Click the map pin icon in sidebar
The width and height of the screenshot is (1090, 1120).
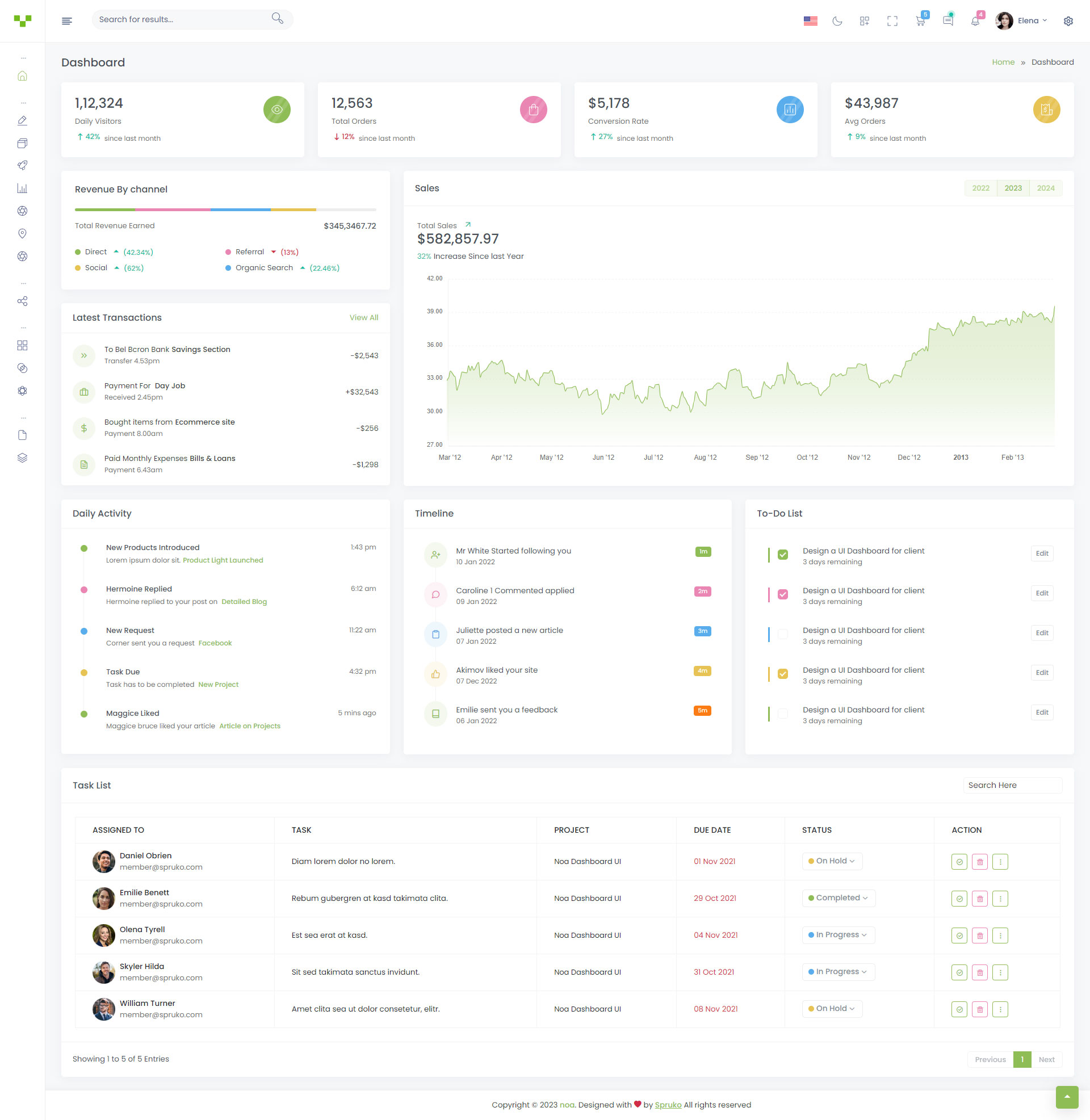22,233
